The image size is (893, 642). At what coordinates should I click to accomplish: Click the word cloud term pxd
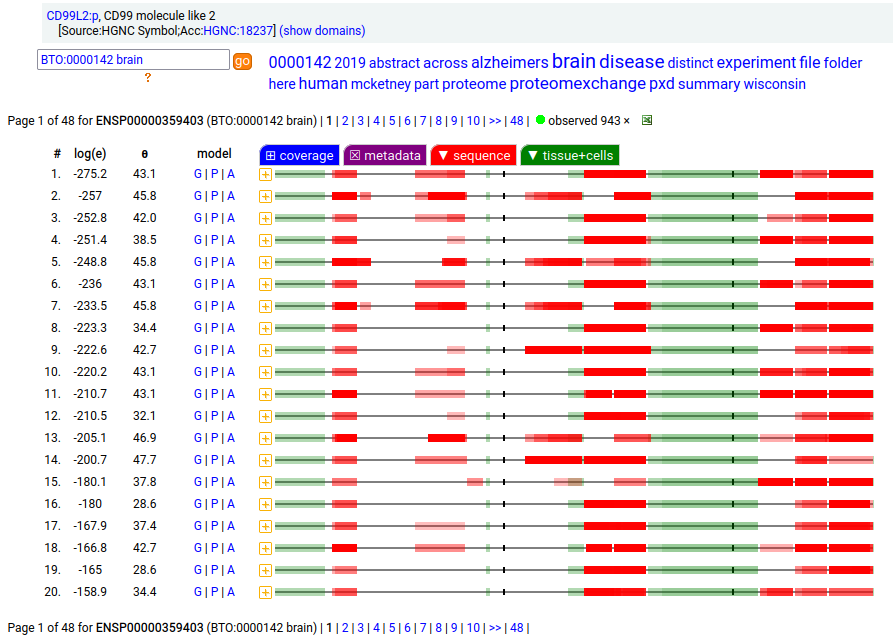(x=662, y=83)
